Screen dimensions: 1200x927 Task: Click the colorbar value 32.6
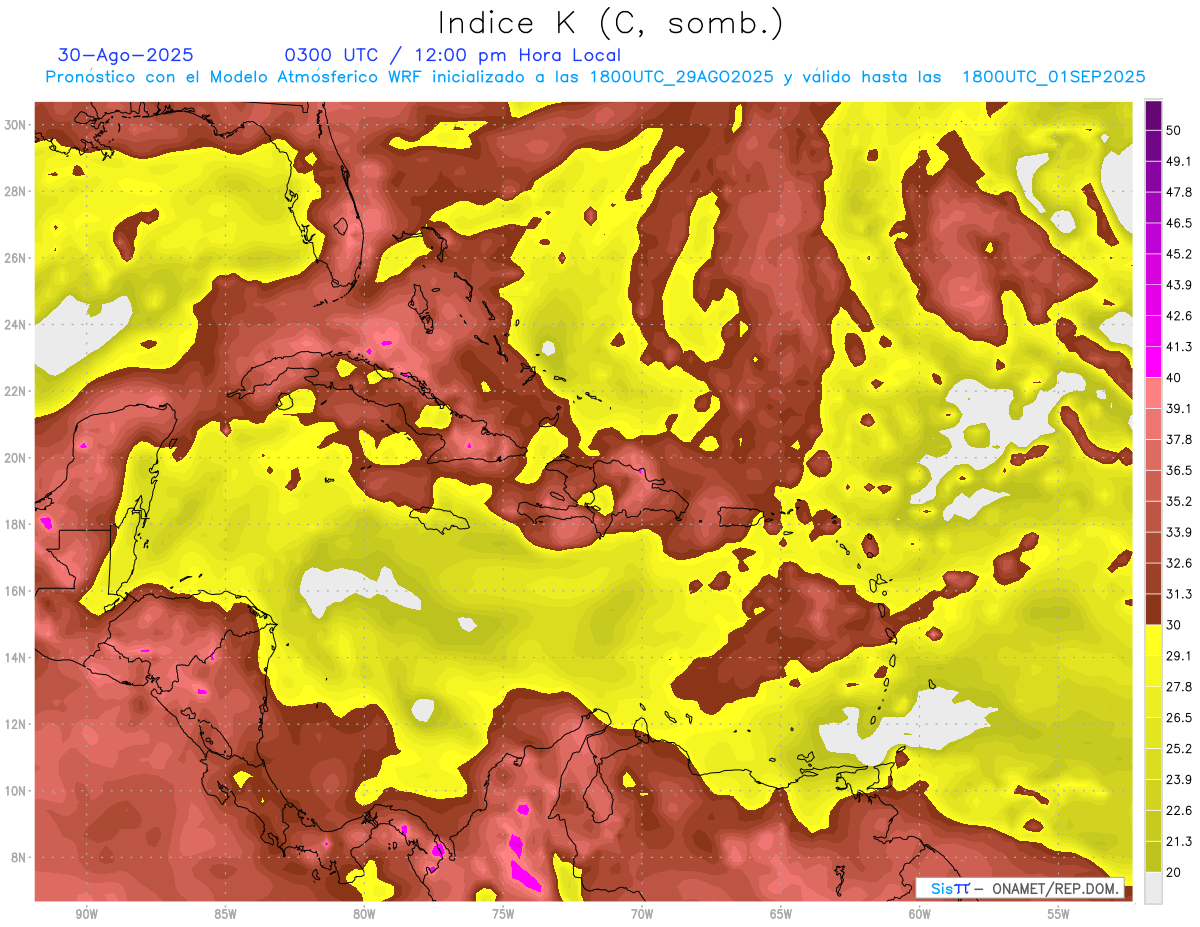(1178, 563)
